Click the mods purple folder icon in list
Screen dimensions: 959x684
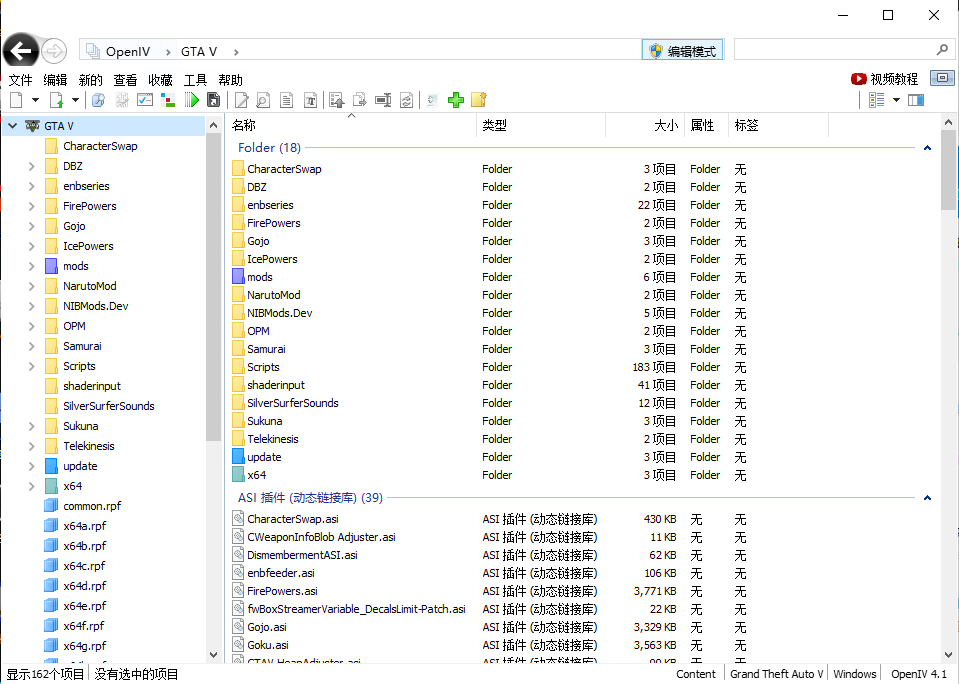[x=239, y=277]
